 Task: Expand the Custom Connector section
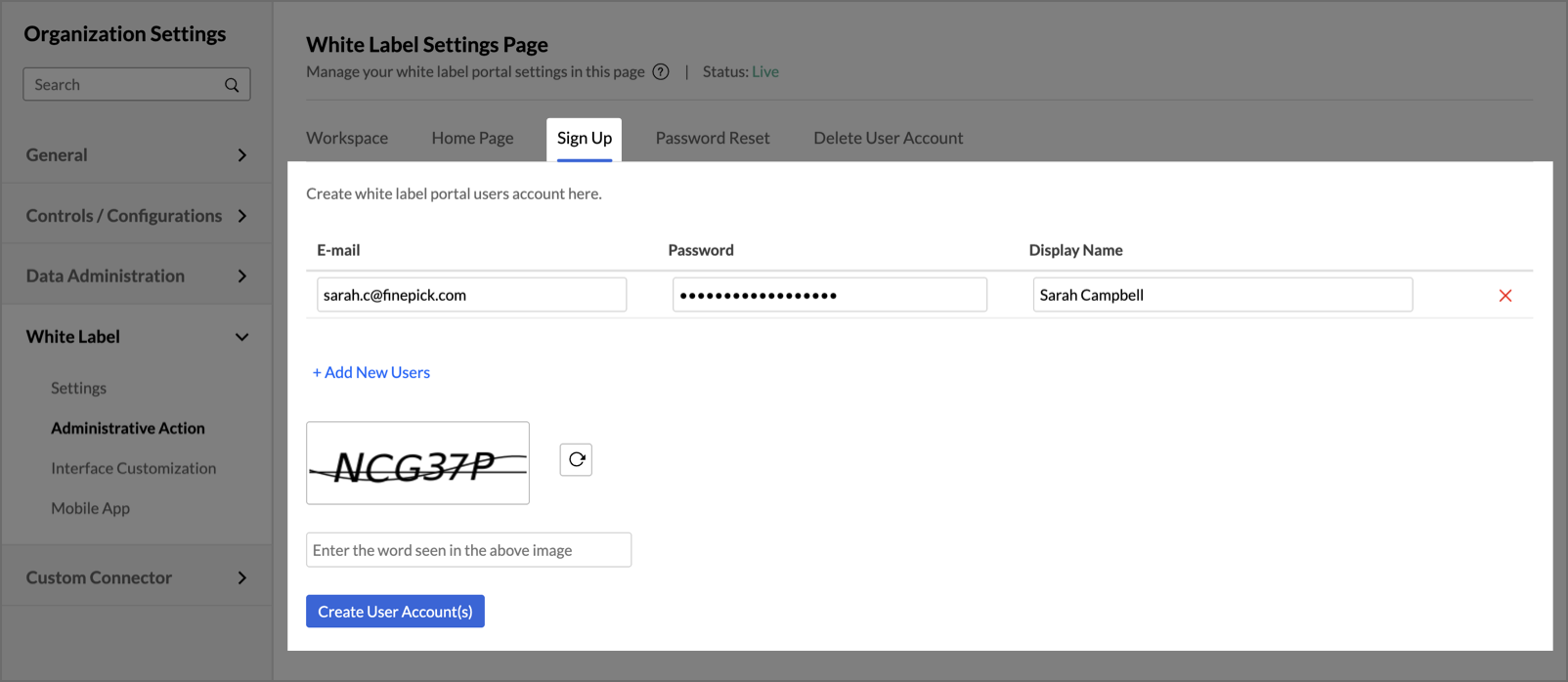tap(137, 577)
